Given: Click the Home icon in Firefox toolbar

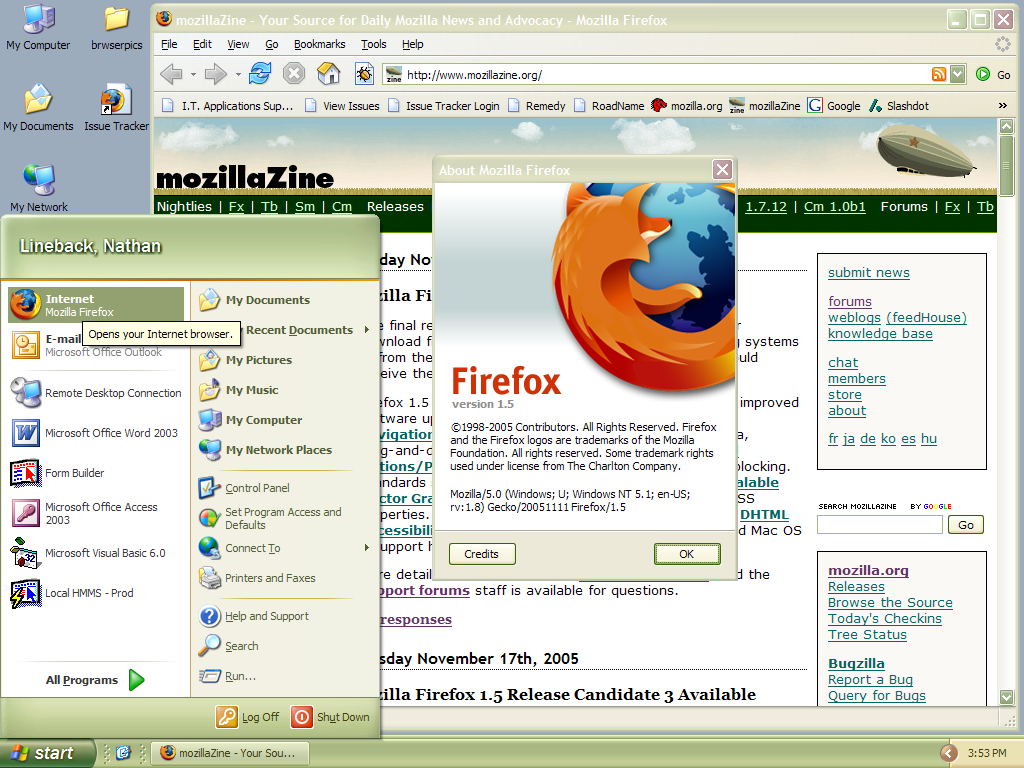Looking at the screenshot, I should tap(328, 73).
